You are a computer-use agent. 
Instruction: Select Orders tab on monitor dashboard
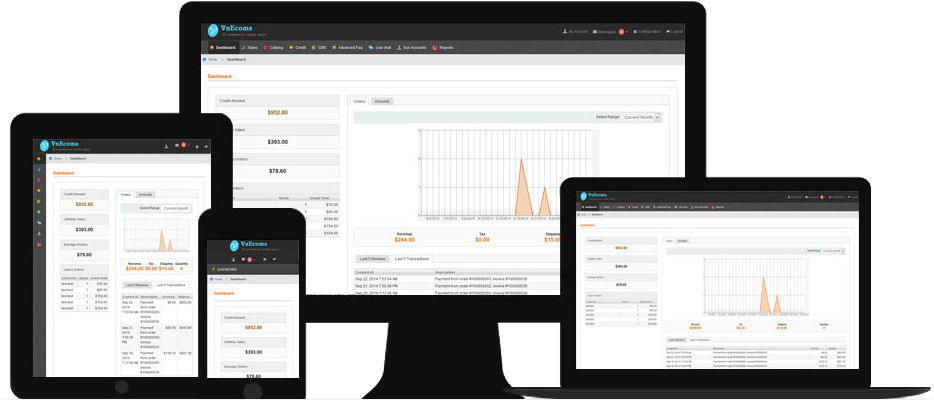coord(359,101)
